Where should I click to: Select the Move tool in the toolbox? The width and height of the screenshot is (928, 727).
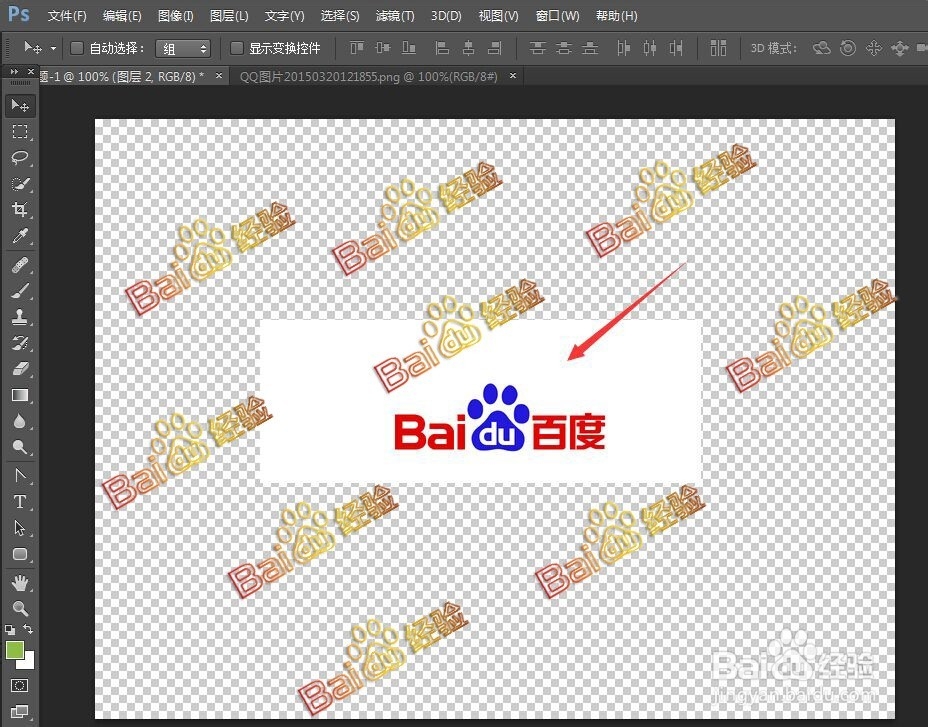coord(20,105)
